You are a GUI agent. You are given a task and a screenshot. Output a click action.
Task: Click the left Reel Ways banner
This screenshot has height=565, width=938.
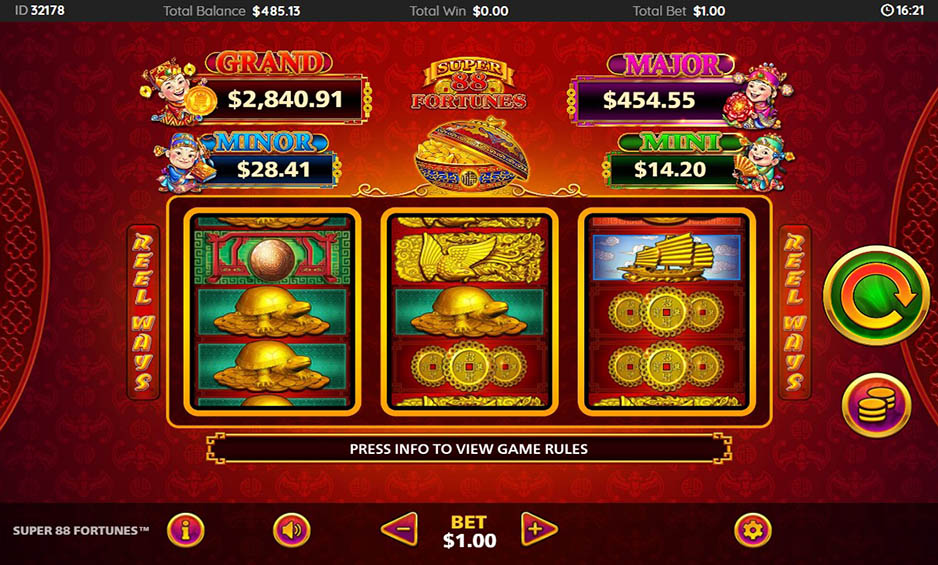[143, 312]
